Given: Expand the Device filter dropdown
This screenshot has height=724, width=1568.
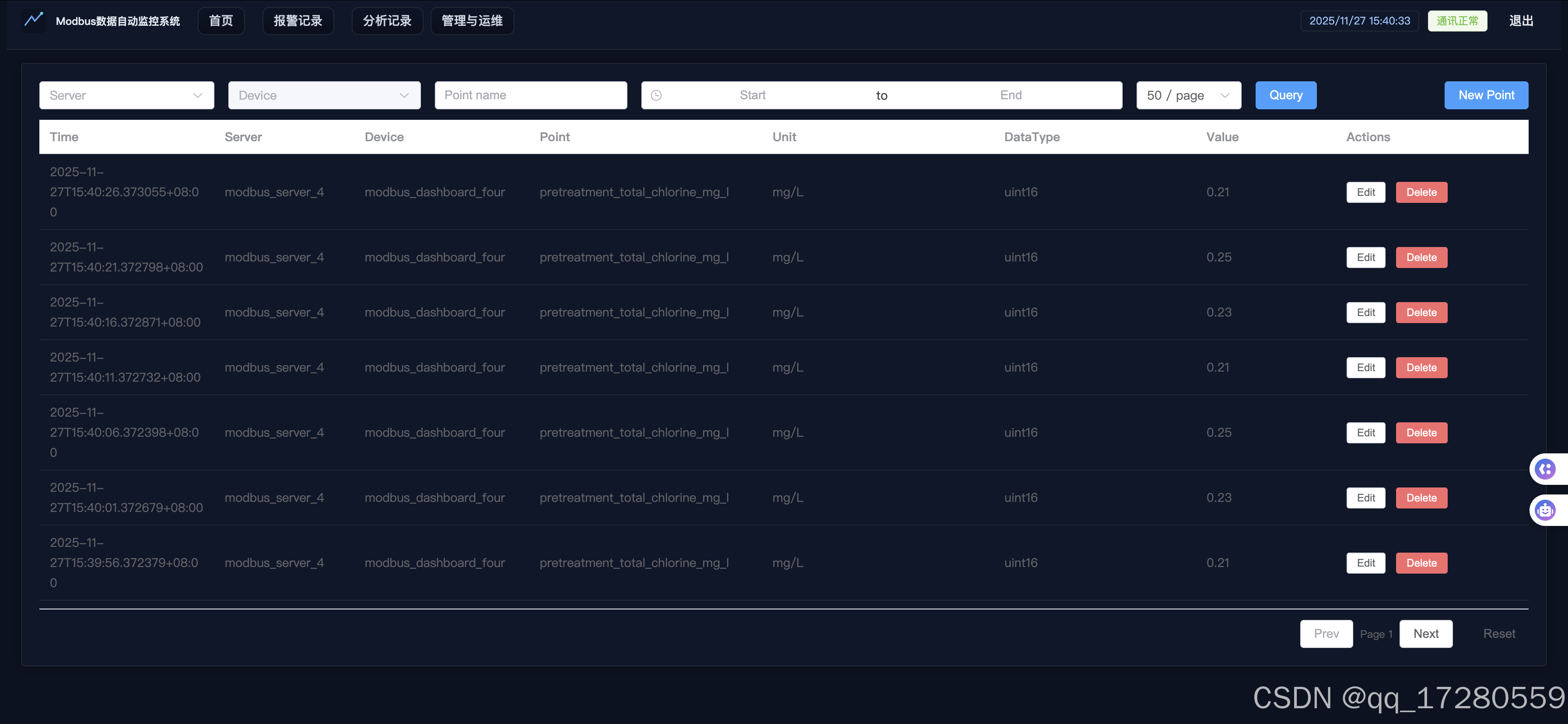Looking at the screenshot, I should 324,95.
